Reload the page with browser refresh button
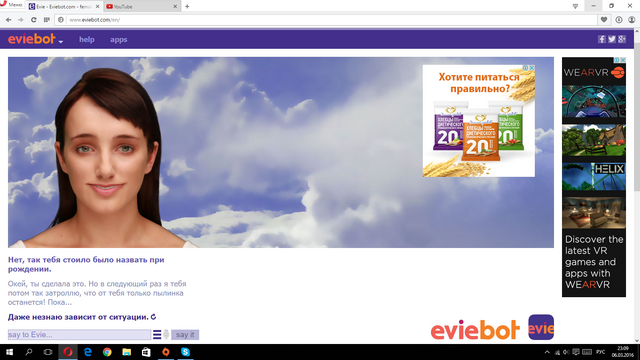Image resolution: width=640 pixels, height=360 pixels. (33, 20)
